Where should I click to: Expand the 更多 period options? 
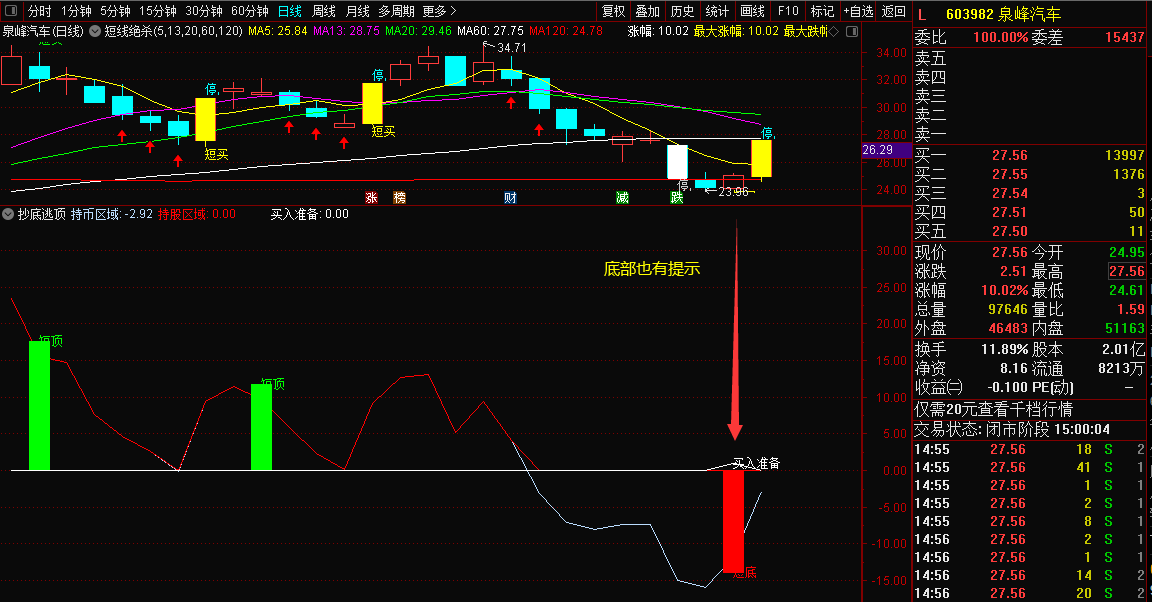439,11
